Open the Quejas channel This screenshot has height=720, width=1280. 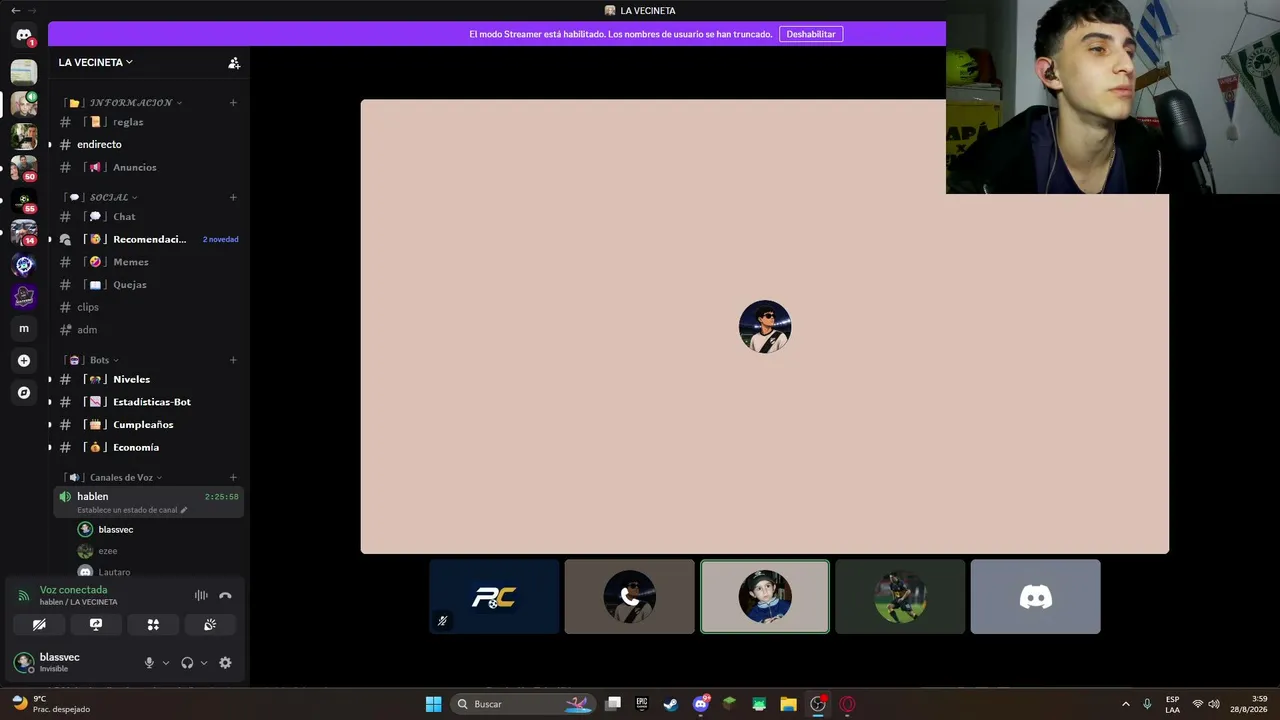coord(148,285)
